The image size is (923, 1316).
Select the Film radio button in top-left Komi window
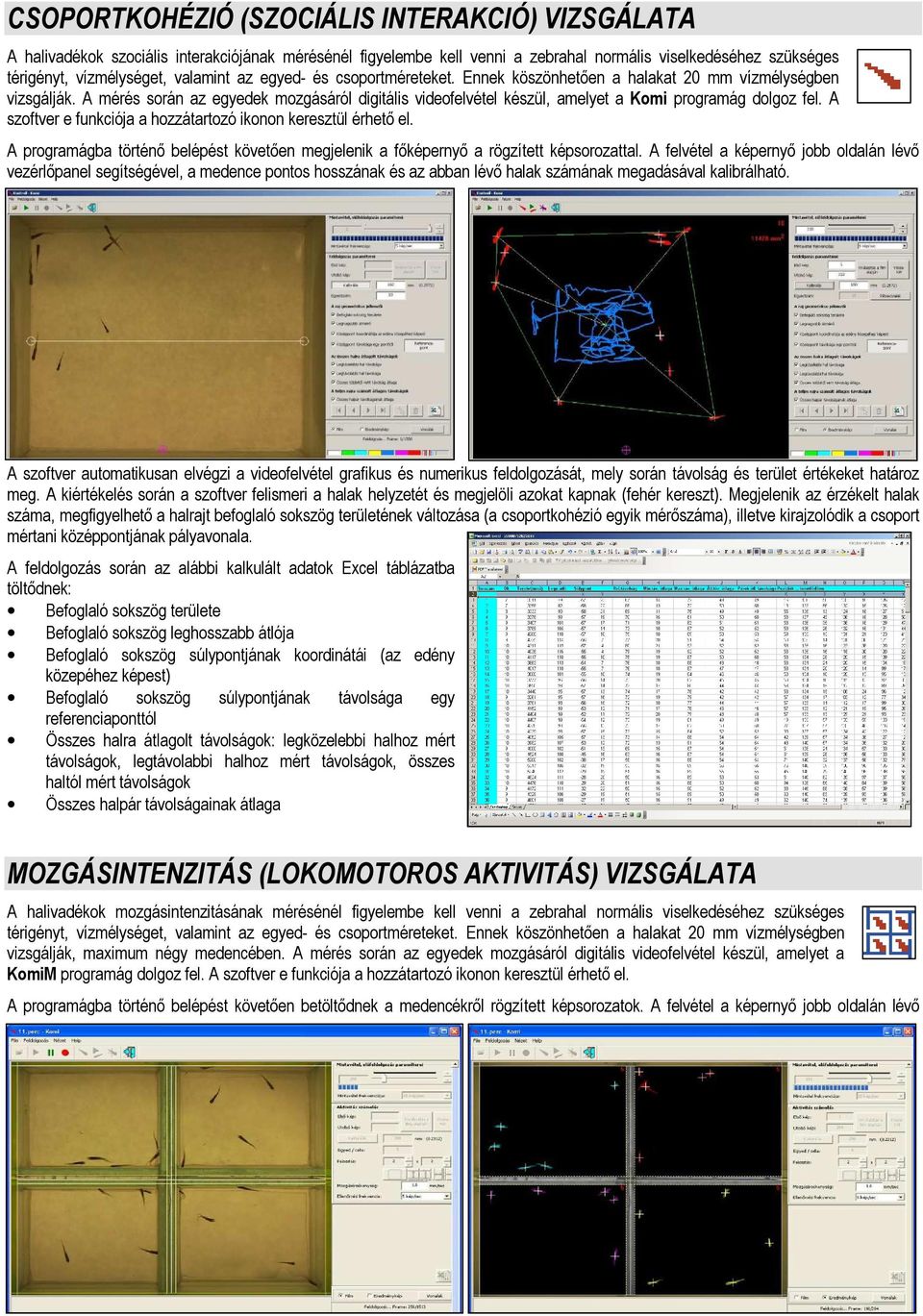coord(334,429)
